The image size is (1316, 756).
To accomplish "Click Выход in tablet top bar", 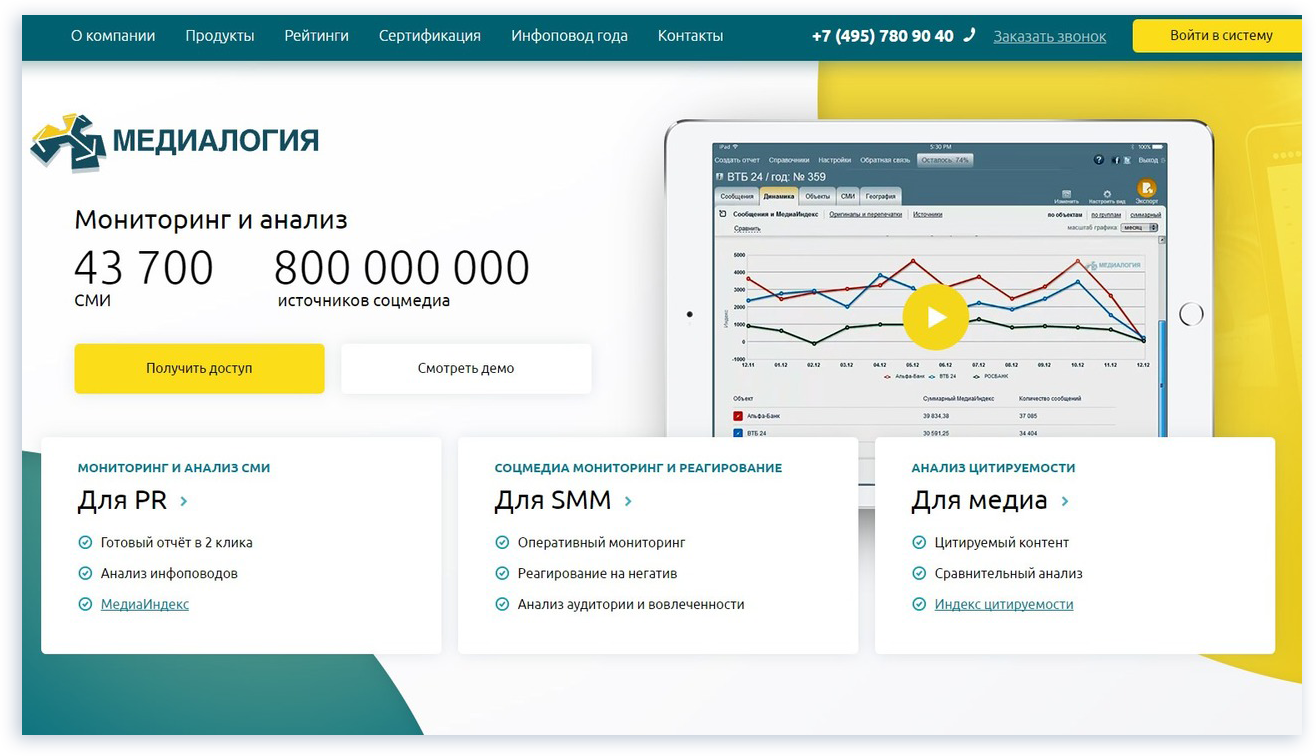I will [x=1148, y=160].
